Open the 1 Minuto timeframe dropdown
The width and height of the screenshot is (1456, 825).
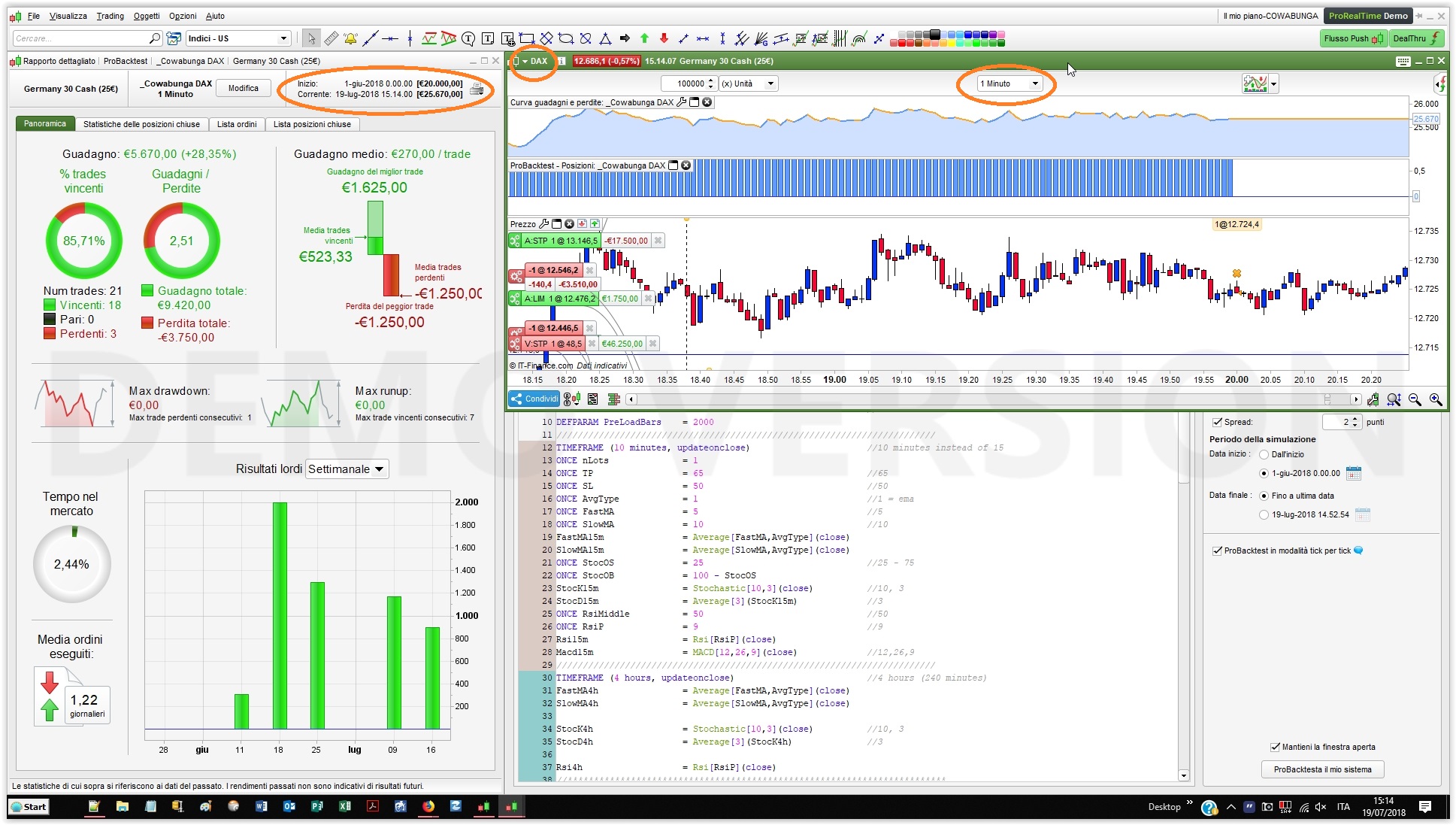[1010, 83]
